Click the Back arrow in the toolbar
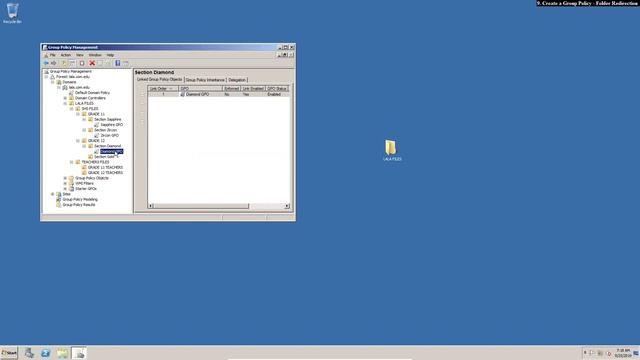The width and height of the screenshot is (640, 360). 46,63
